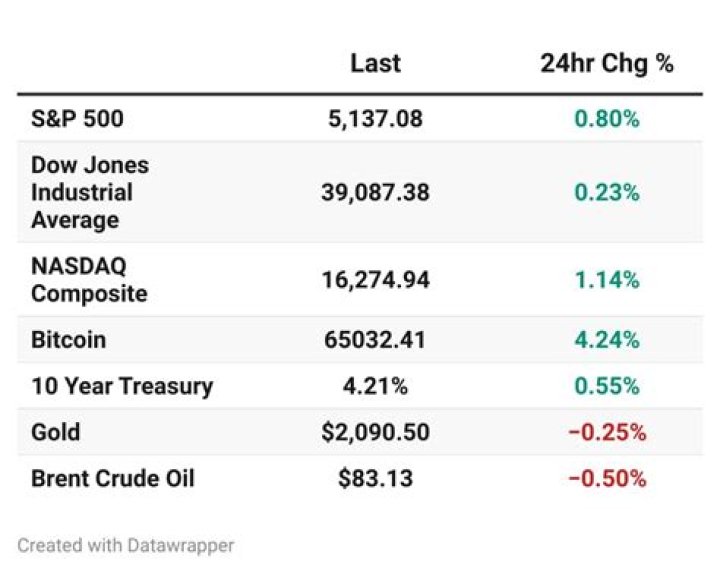Select the Bitcoin row label
Image resolution: width=720 pixels, height=574 pixels.
pyautogui.click(x=68, y=340)
